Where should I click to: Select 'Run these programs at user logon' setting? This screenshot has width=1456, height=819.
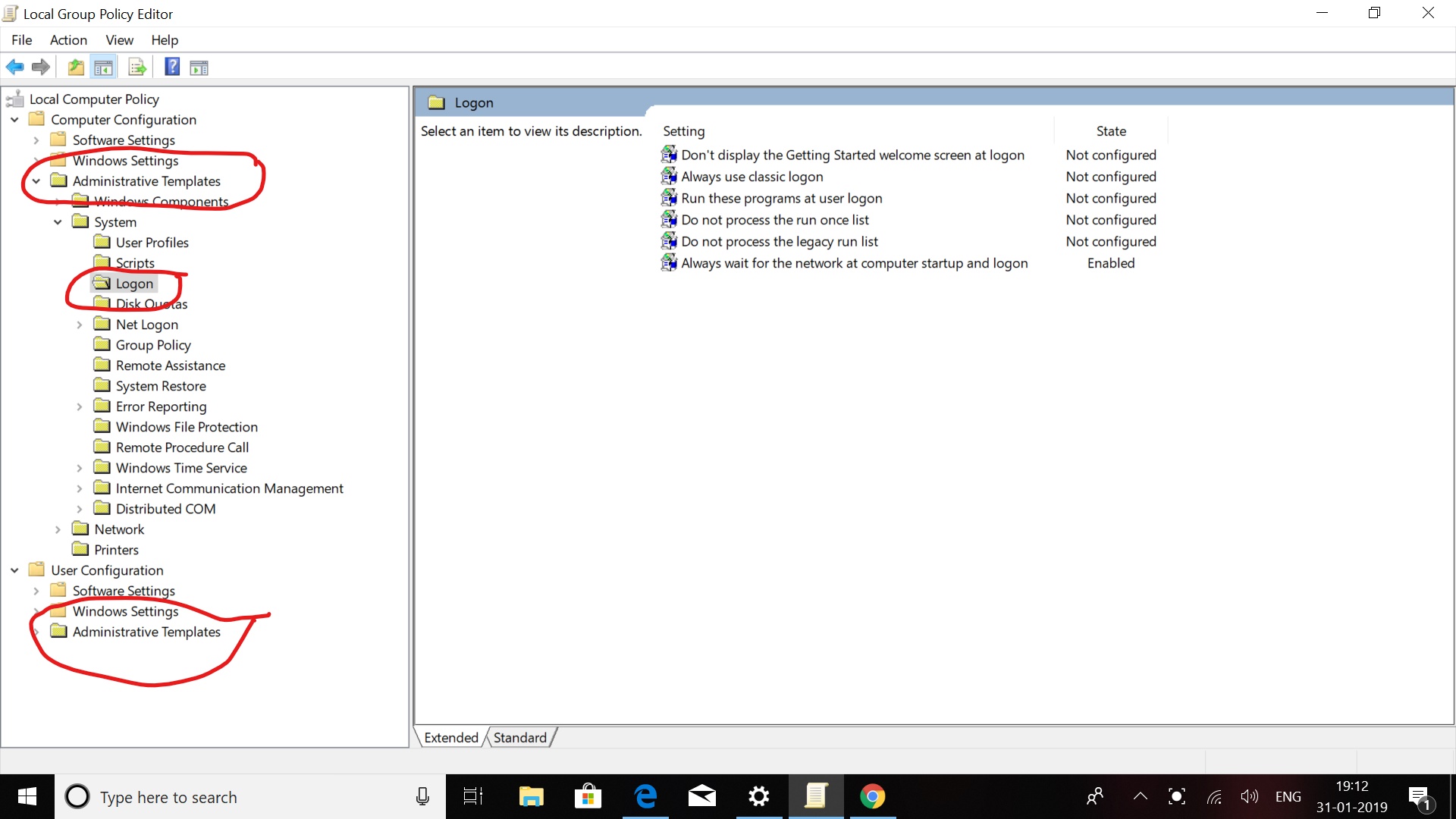(781, 199)
